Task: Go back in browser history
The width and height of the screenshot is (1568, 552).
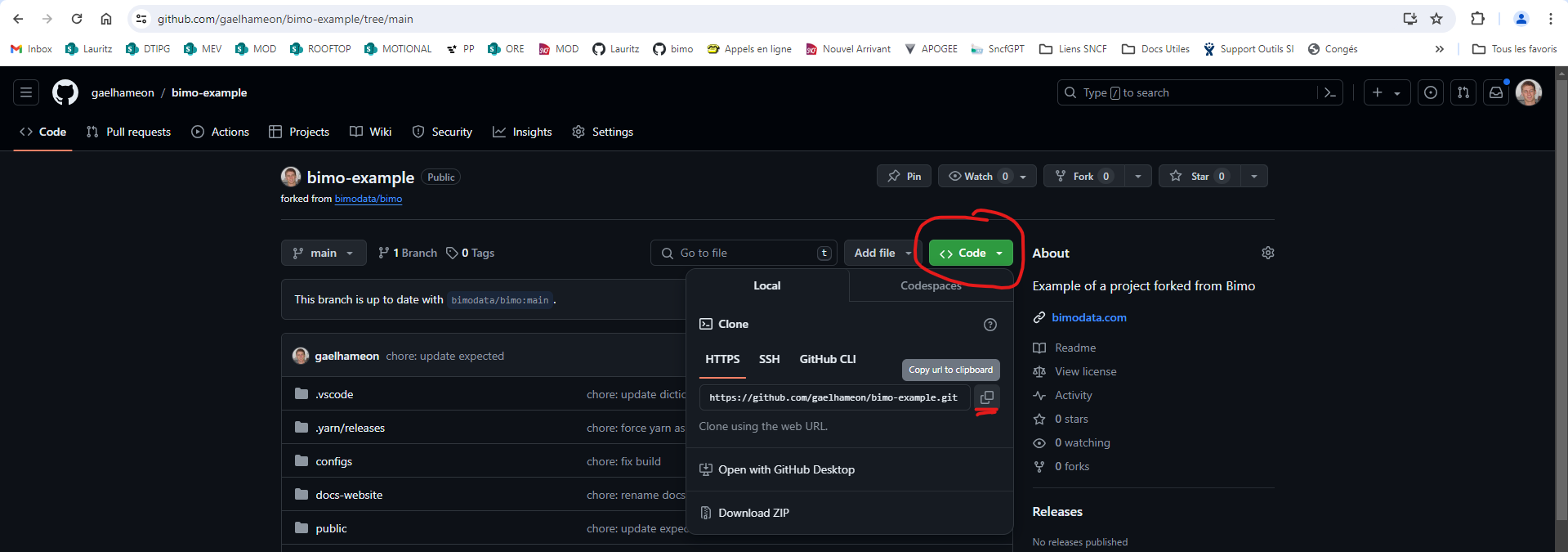Action: [x=18, y=19]
